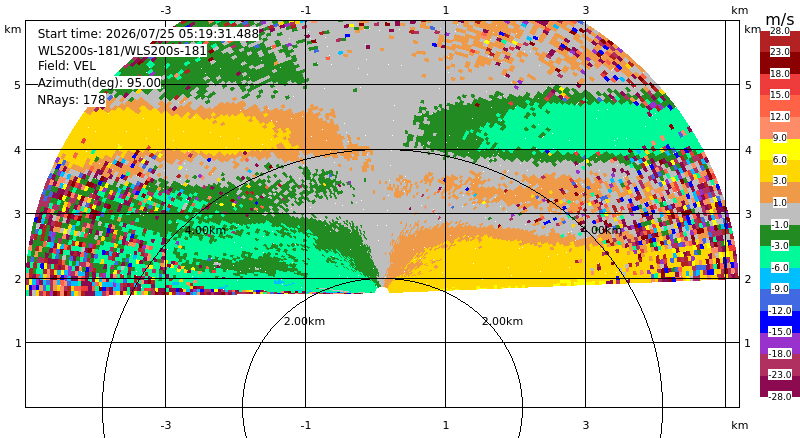Click the Azimuth(deg): 95.00 label
This screenshot has width=800, height=438.
(99, 83)
